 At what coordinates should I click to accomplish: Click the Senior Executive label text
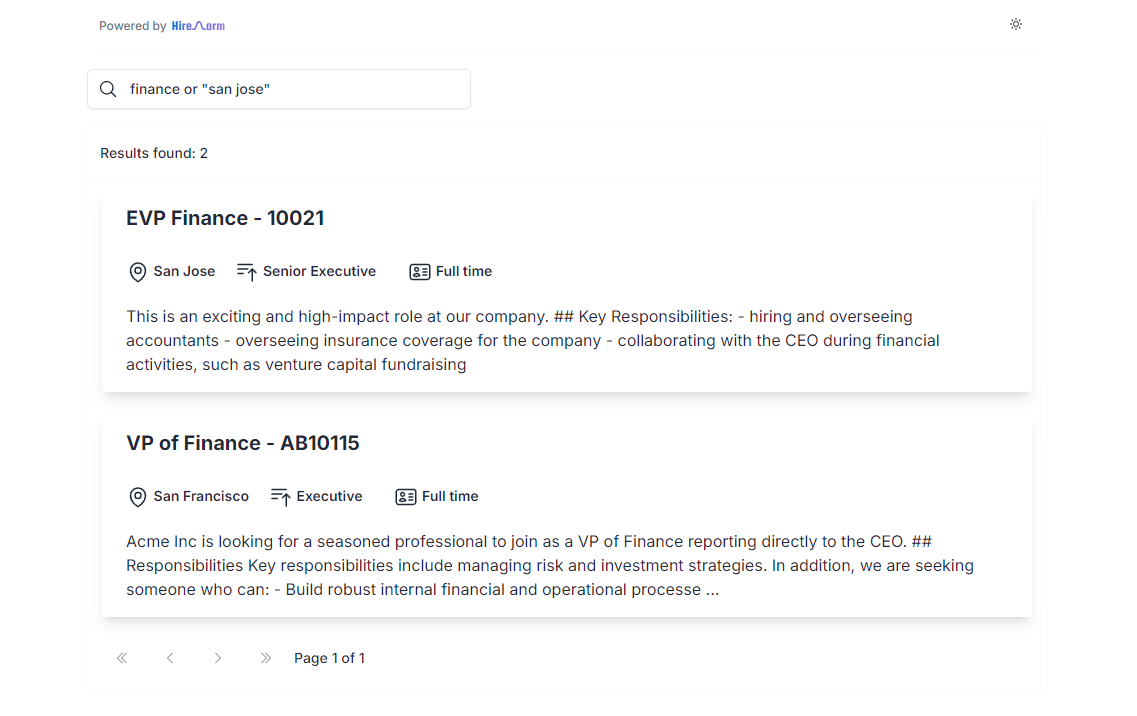pyautogui.click(x=319, y=271)
